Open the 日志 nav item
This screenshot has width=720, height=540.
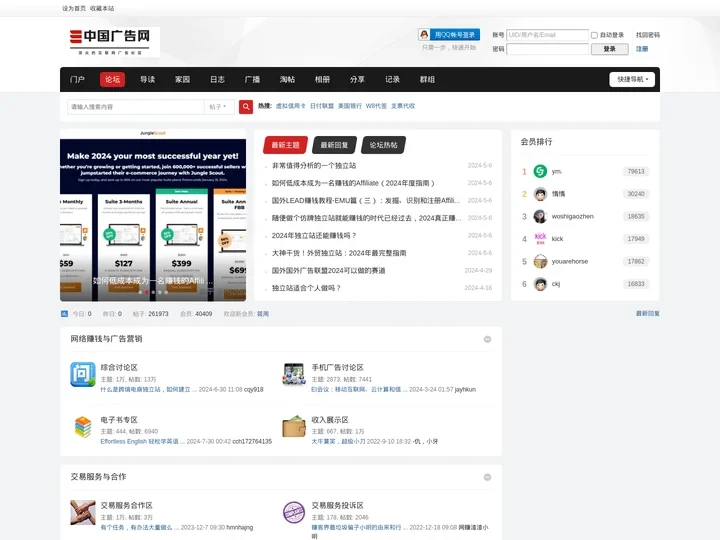click(217, 79)
